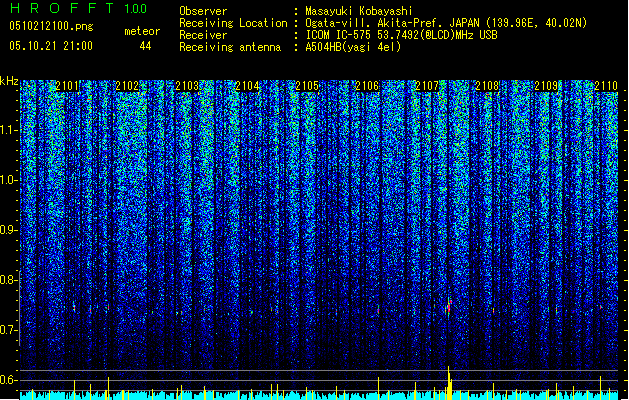The width and height of the screenshot is (629, 400).
Task: Click the 2104 time marker
Action: point(247,86)
